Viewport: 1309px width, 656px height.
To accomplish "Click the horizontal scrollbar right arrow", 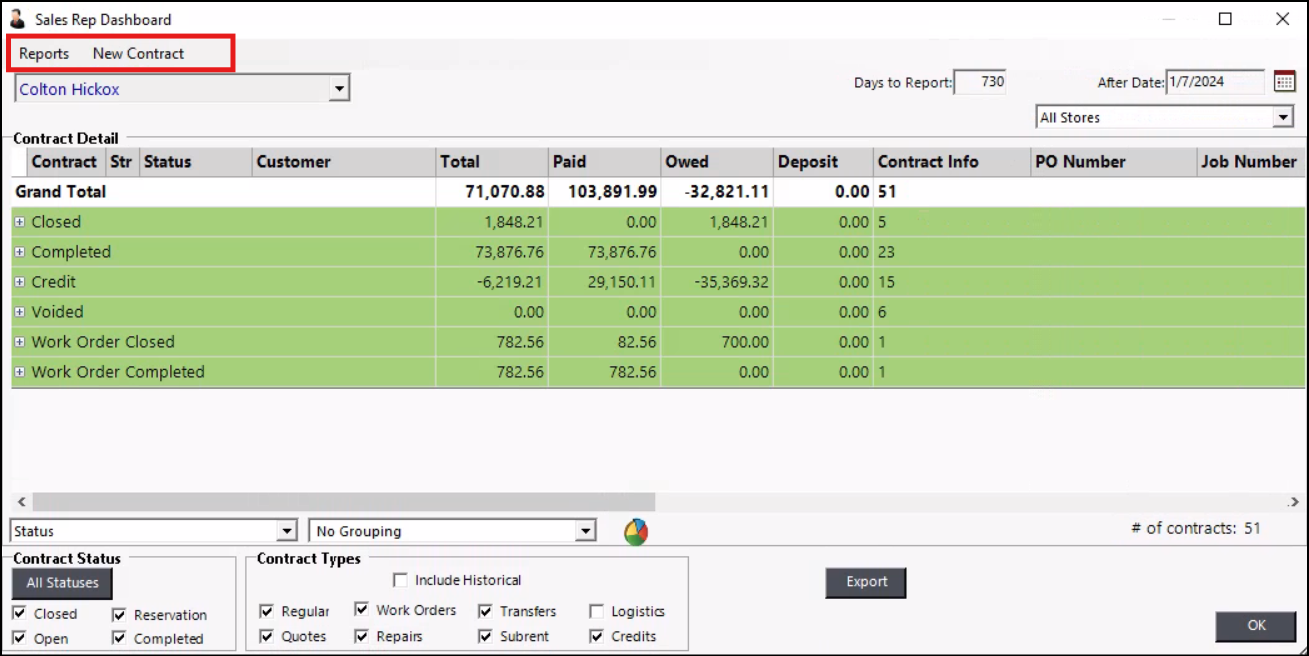I will point(1293,501).
